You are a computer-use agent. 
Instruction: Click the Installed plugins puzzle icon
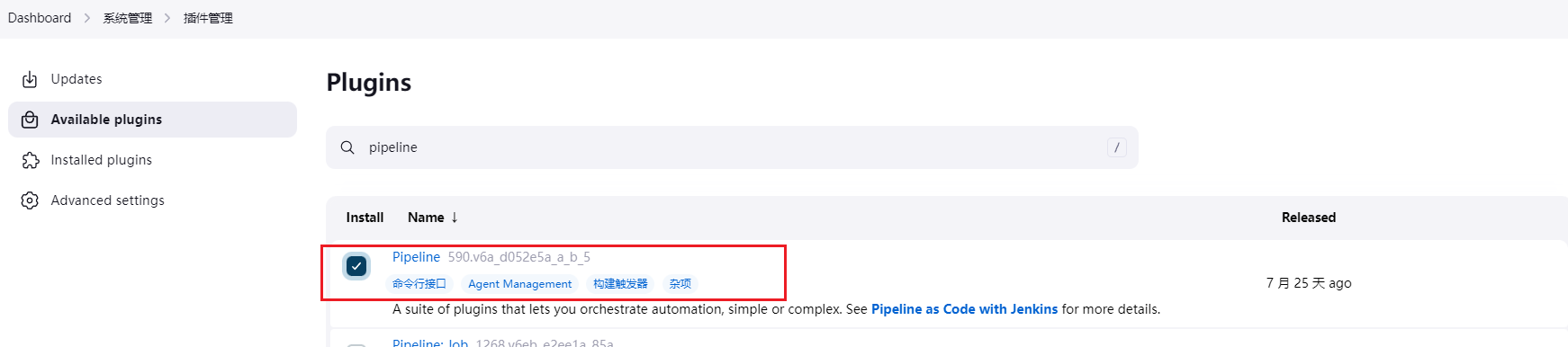tap(30, 160)
